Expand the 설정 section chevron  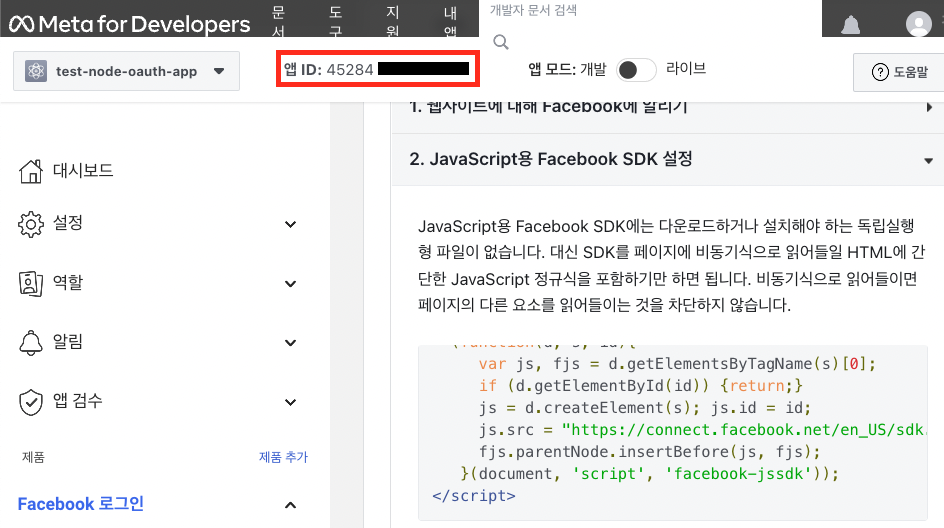click(290, 225)
